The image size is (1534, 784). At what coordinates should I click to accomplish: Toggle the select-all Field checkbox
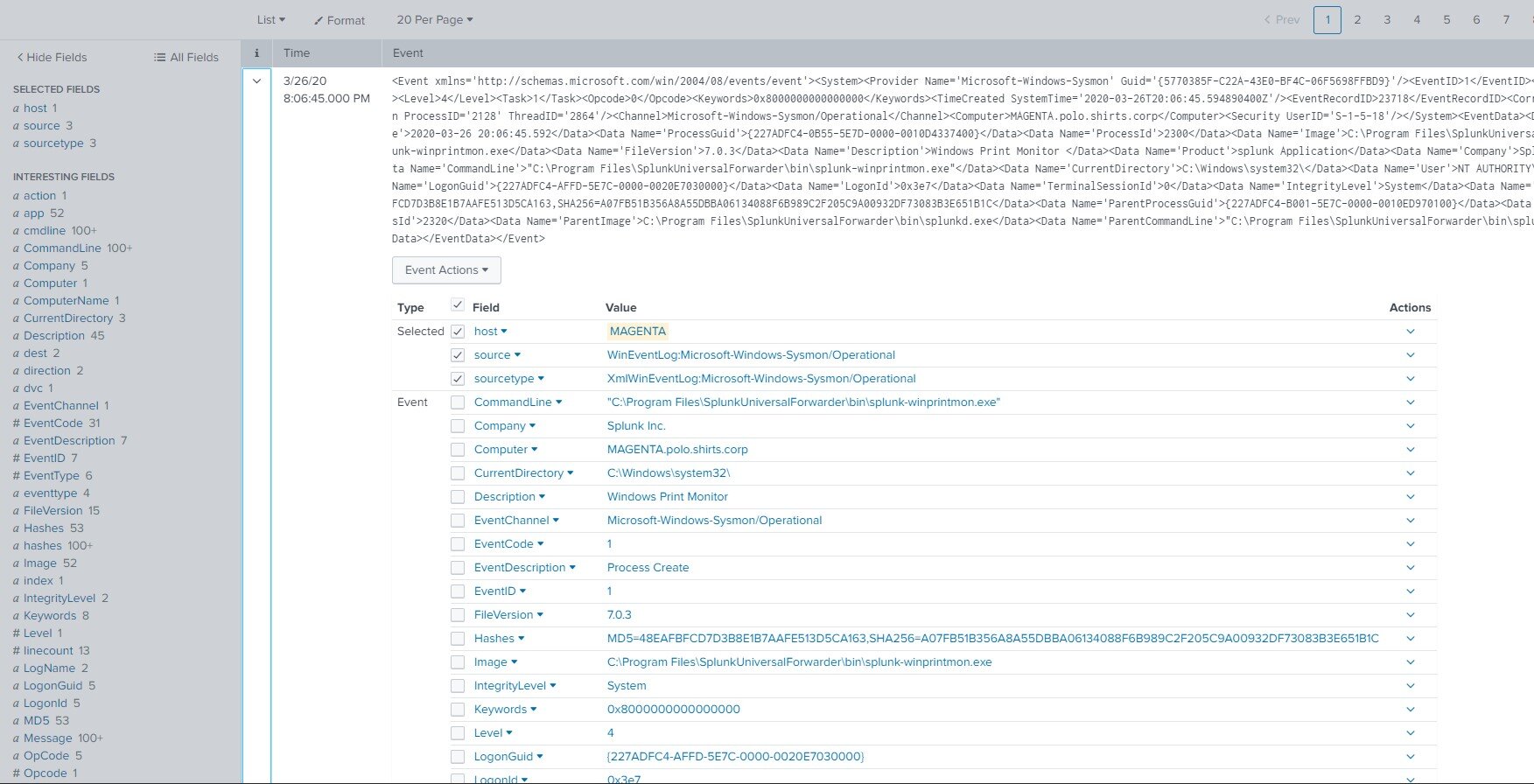[457, 304]
